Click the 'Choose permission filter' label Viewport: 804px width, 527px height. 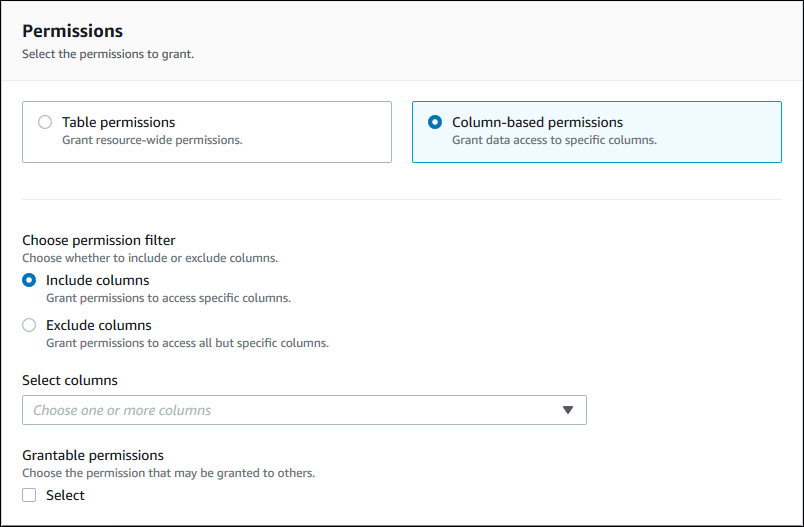point(98,241)
